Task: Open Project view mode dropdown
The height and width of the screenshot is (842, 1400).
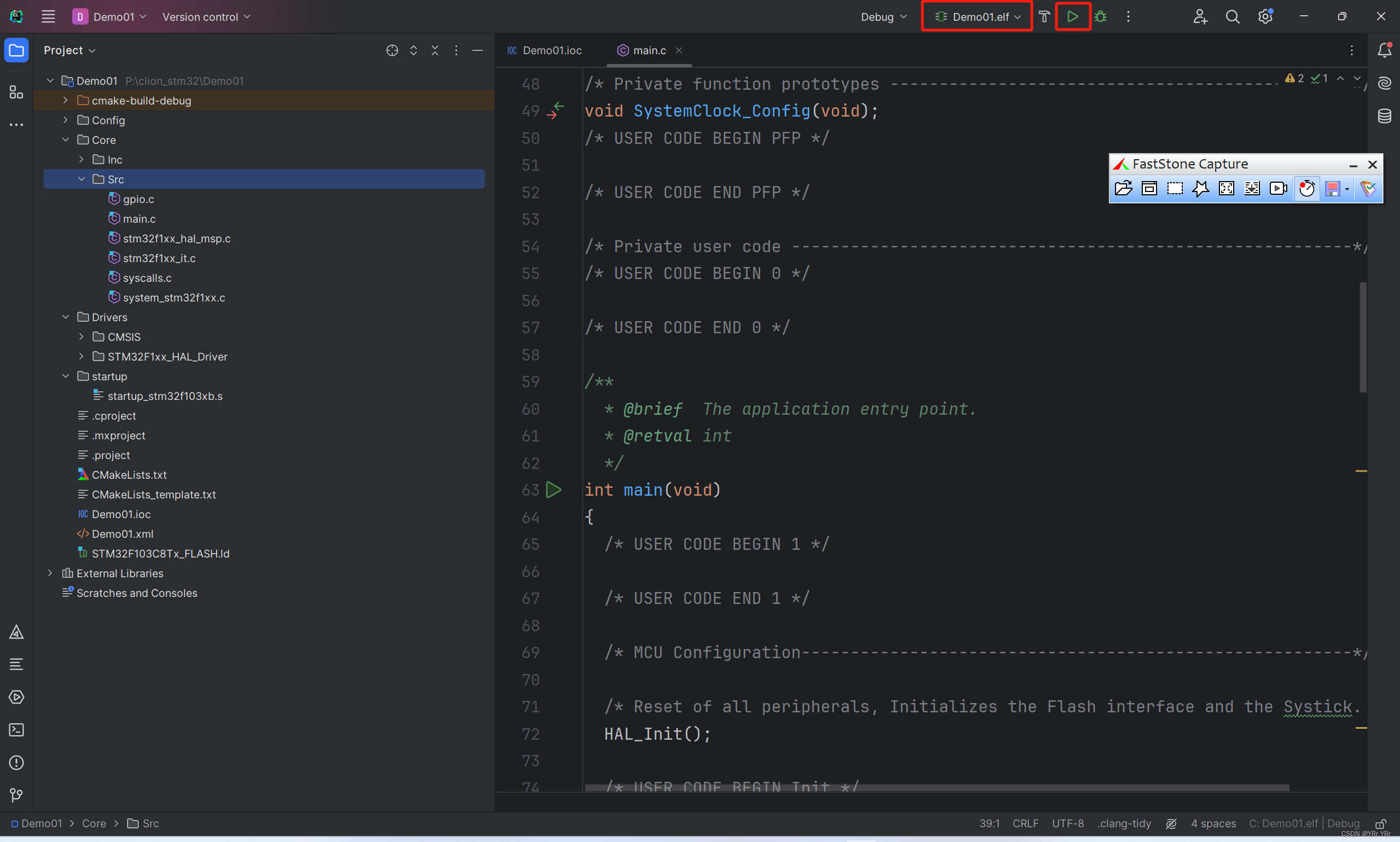Action: 69,50
